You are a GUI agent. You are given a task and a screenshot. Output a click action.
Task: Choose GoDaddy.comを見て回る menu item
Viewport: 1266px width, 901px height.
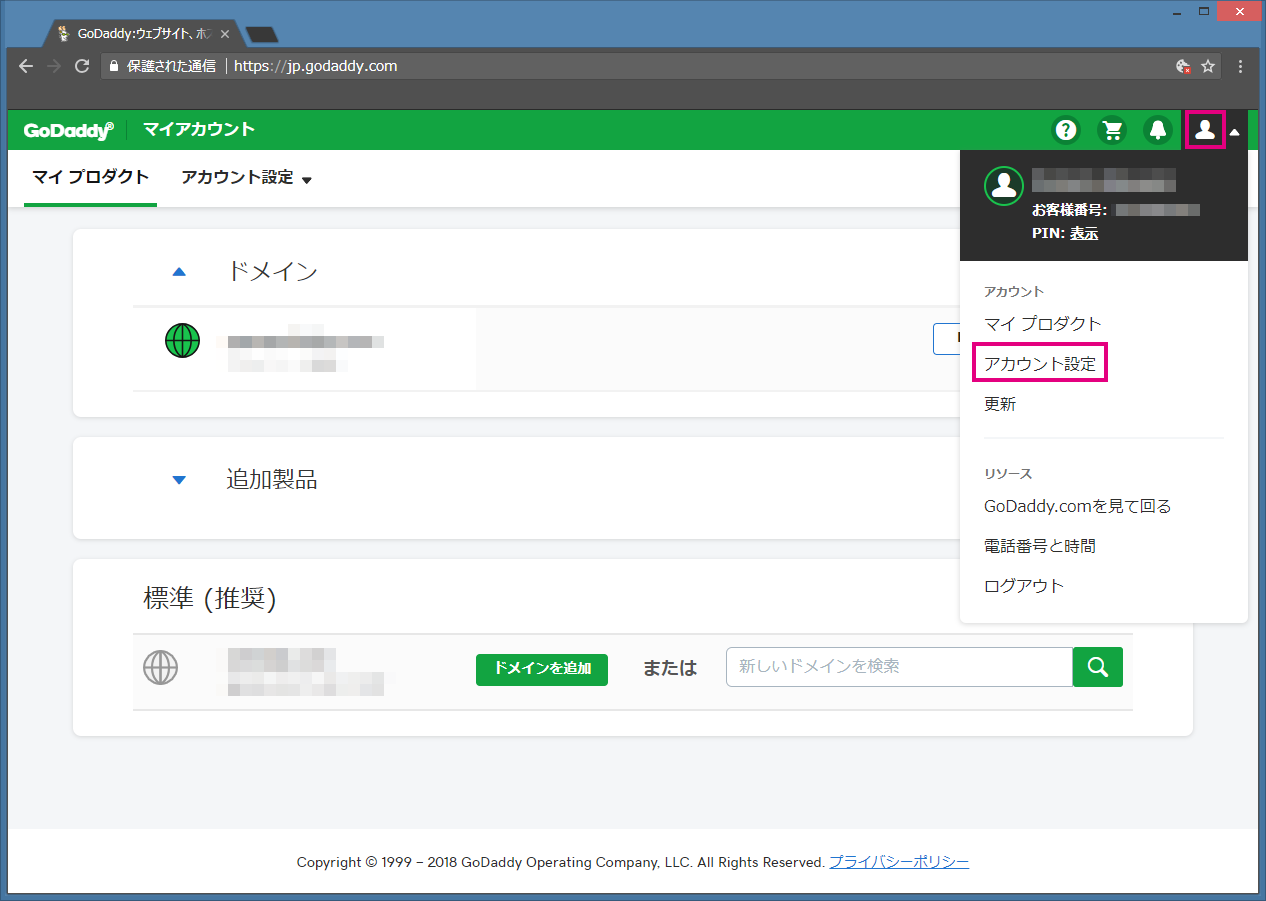(1077, 506)
